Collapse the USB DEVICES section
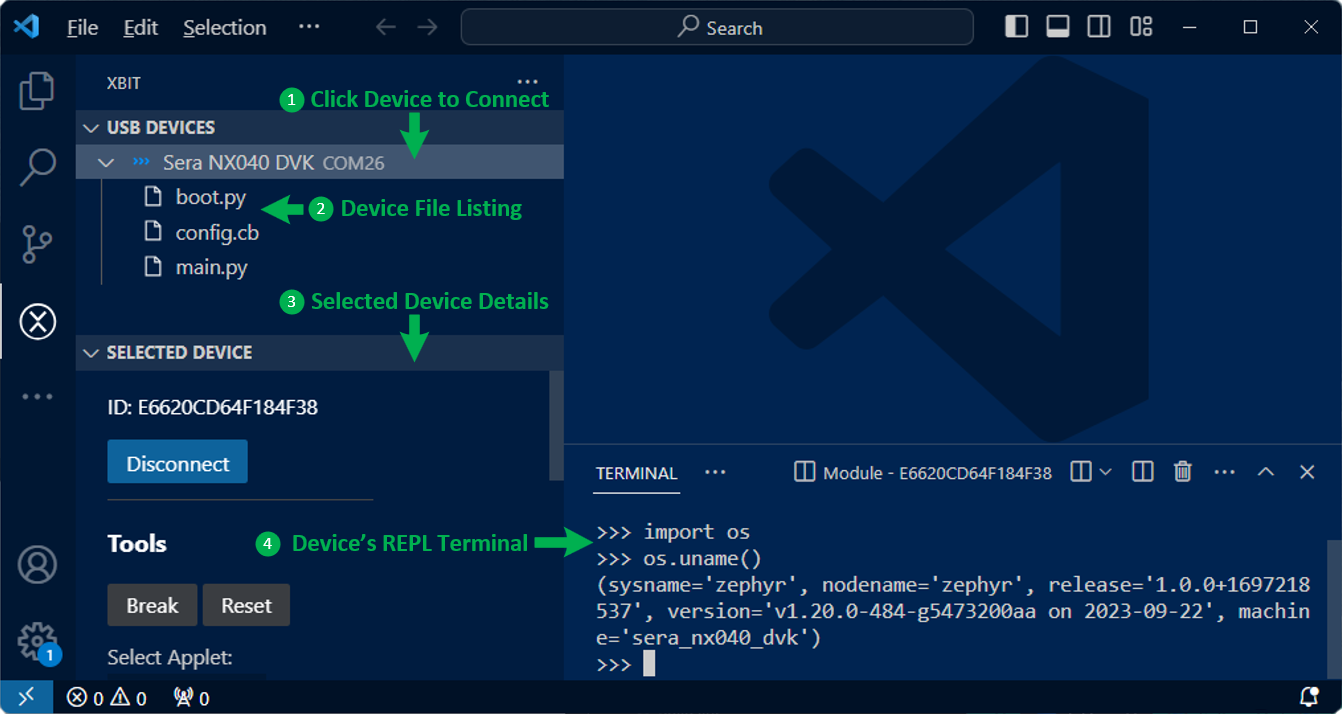 coord(91,128)
